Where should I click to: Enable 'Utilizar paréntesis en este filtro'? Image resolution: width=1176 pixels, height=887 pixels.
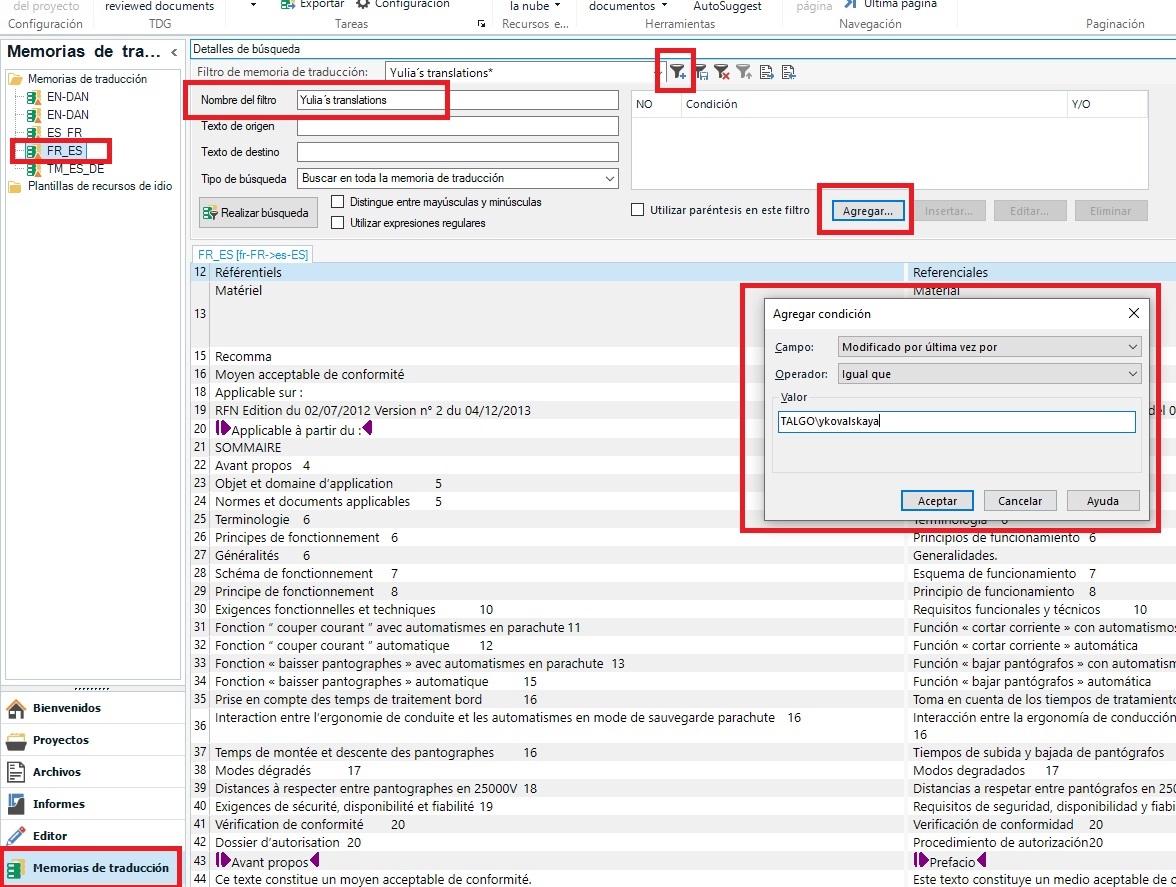(x=637, y=209)
